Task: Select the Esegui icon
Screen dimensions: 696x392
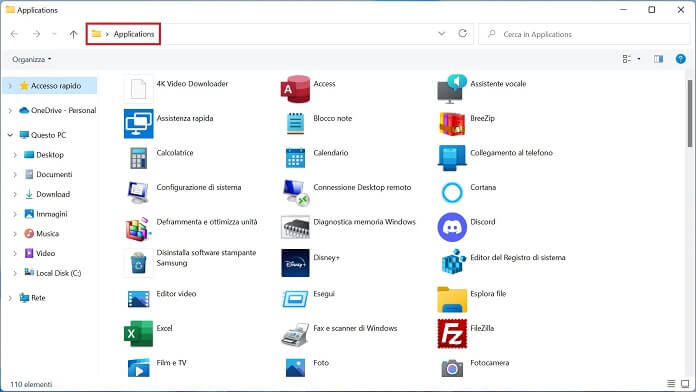Action: [x=295, y=299]
